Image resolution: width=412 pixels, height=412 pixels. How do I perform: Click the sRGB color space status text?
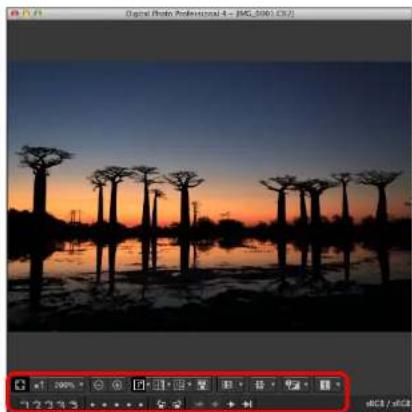pos(388,404)
